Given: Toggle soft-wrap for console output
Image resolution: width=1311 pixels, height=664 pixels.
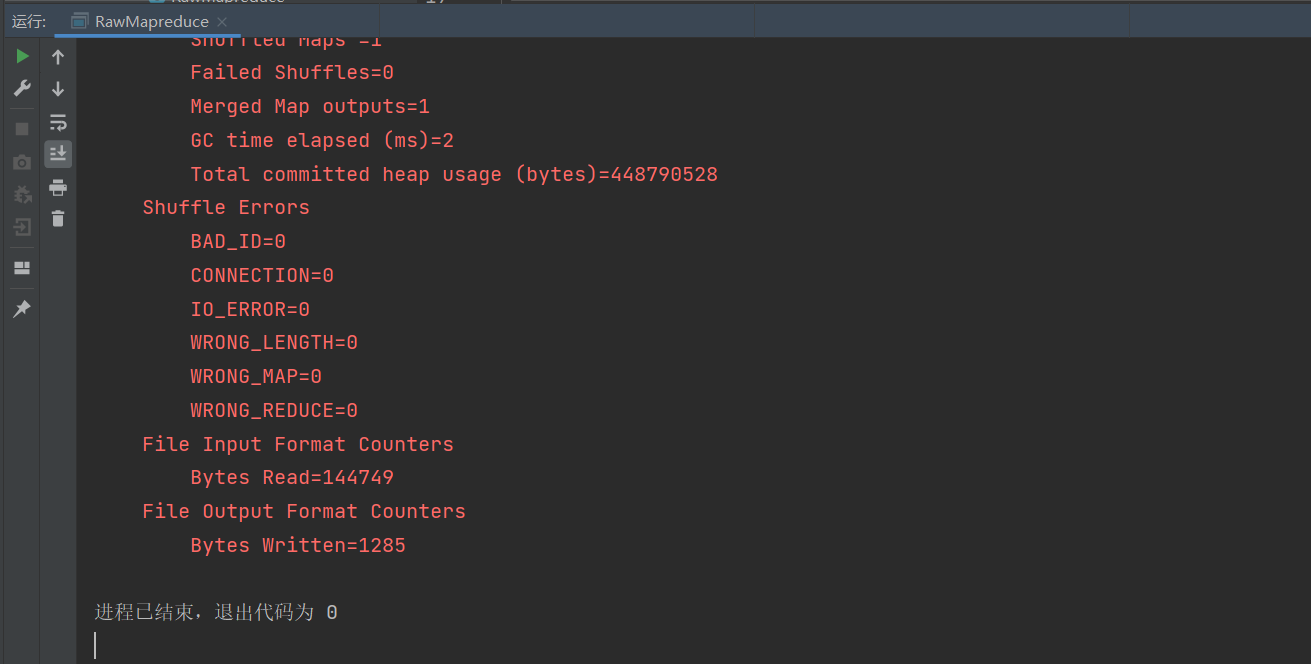Looking at the screenshot, I should tap(58, 122).
